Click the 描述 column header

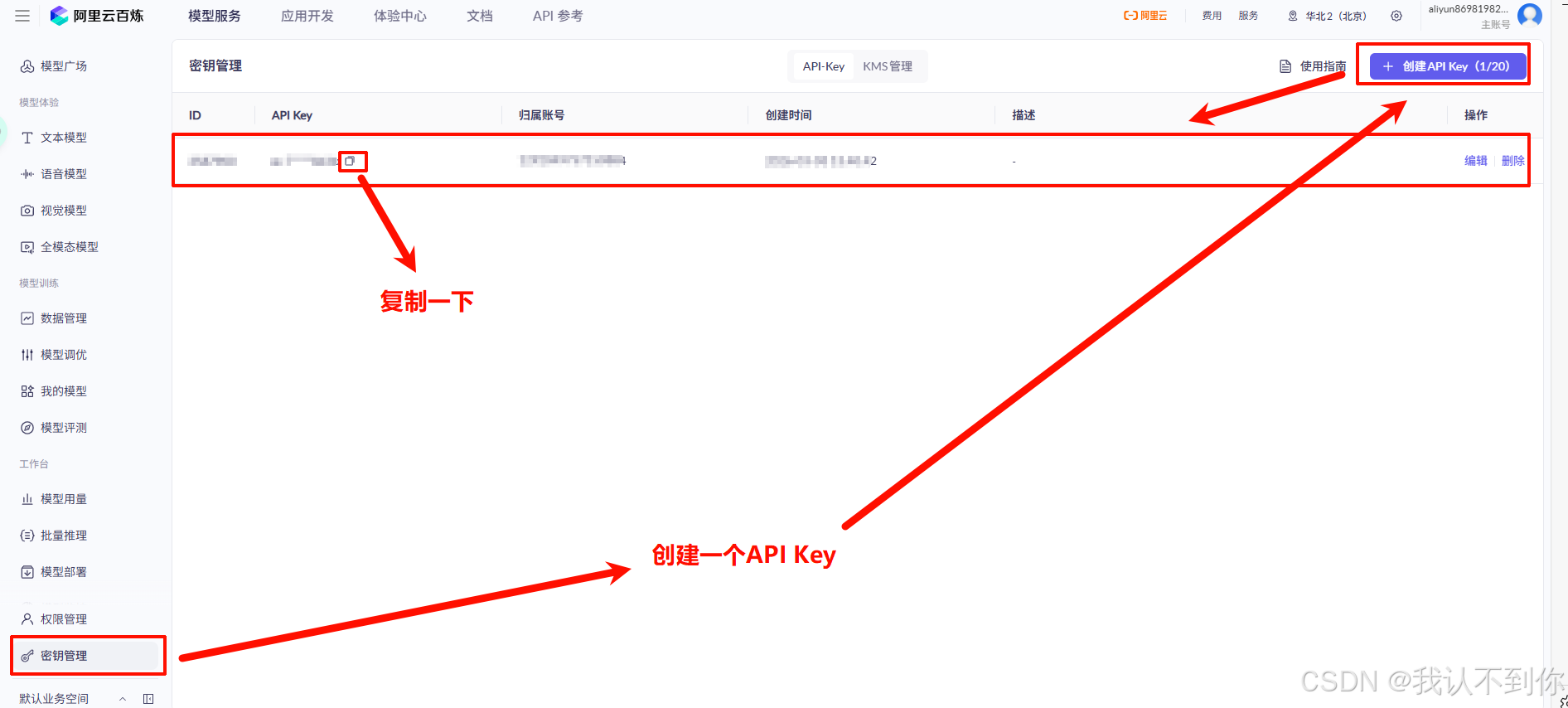coord(1024,115)
